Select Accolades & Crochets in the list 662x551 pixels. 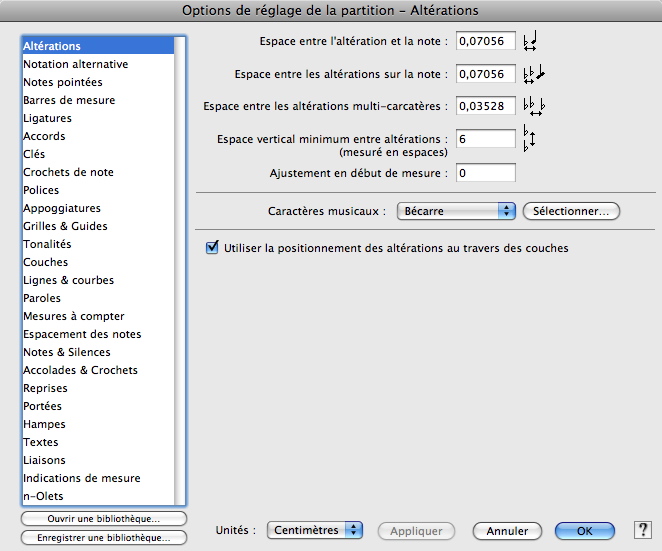click(98, 370)
